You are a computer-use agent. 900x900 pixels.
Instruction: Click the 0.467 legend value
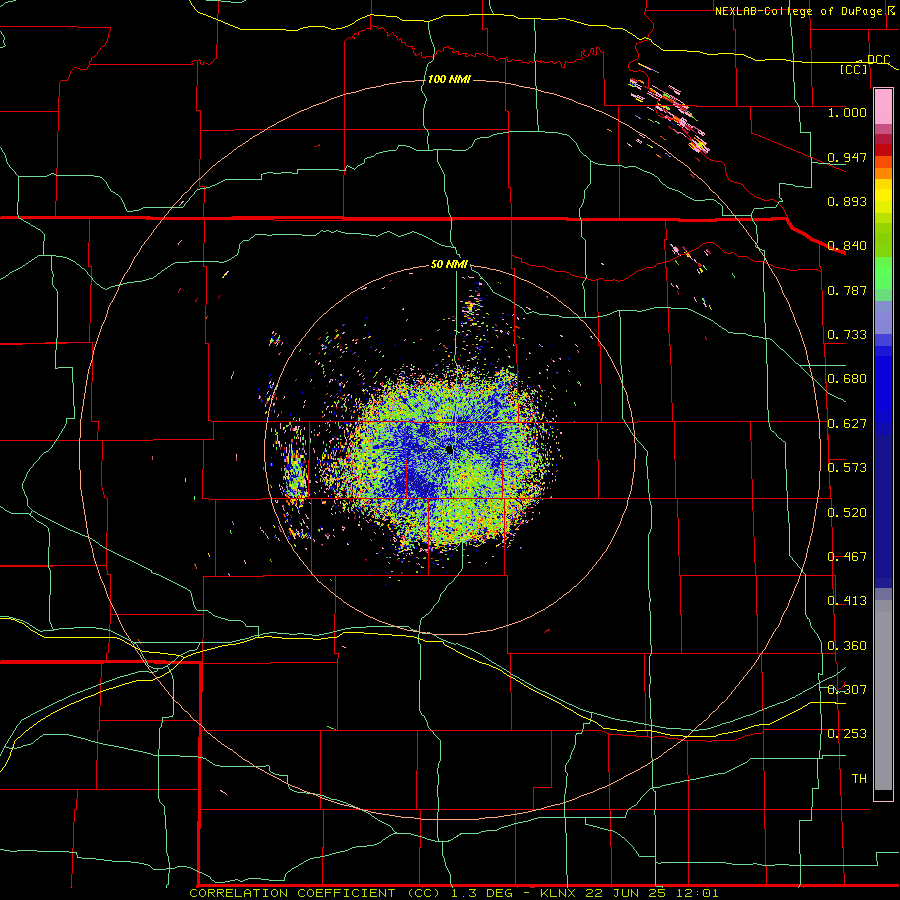(847, 557)
